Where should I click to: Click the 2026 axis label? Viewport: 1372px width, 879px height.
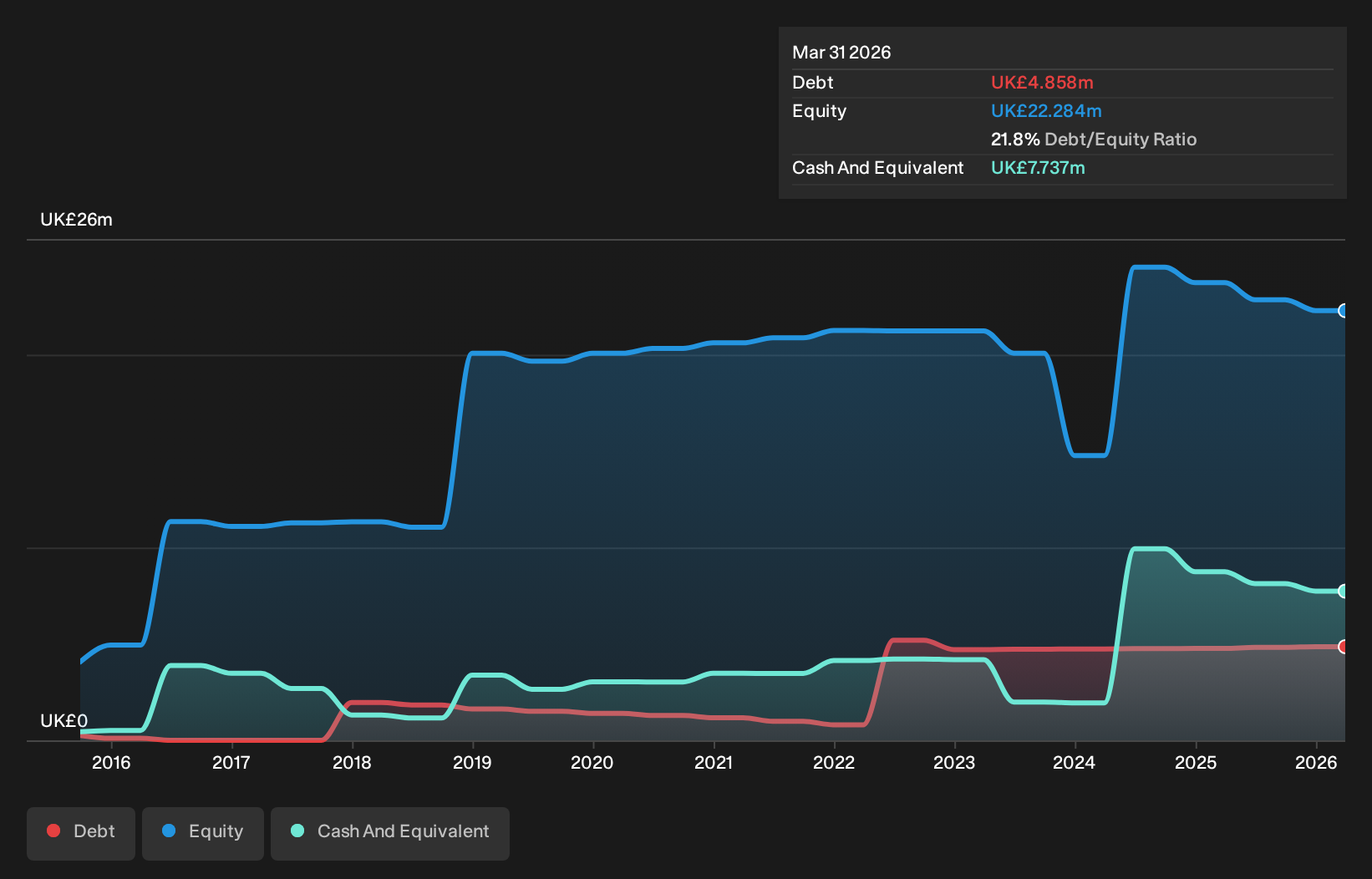coord(1316,762)
